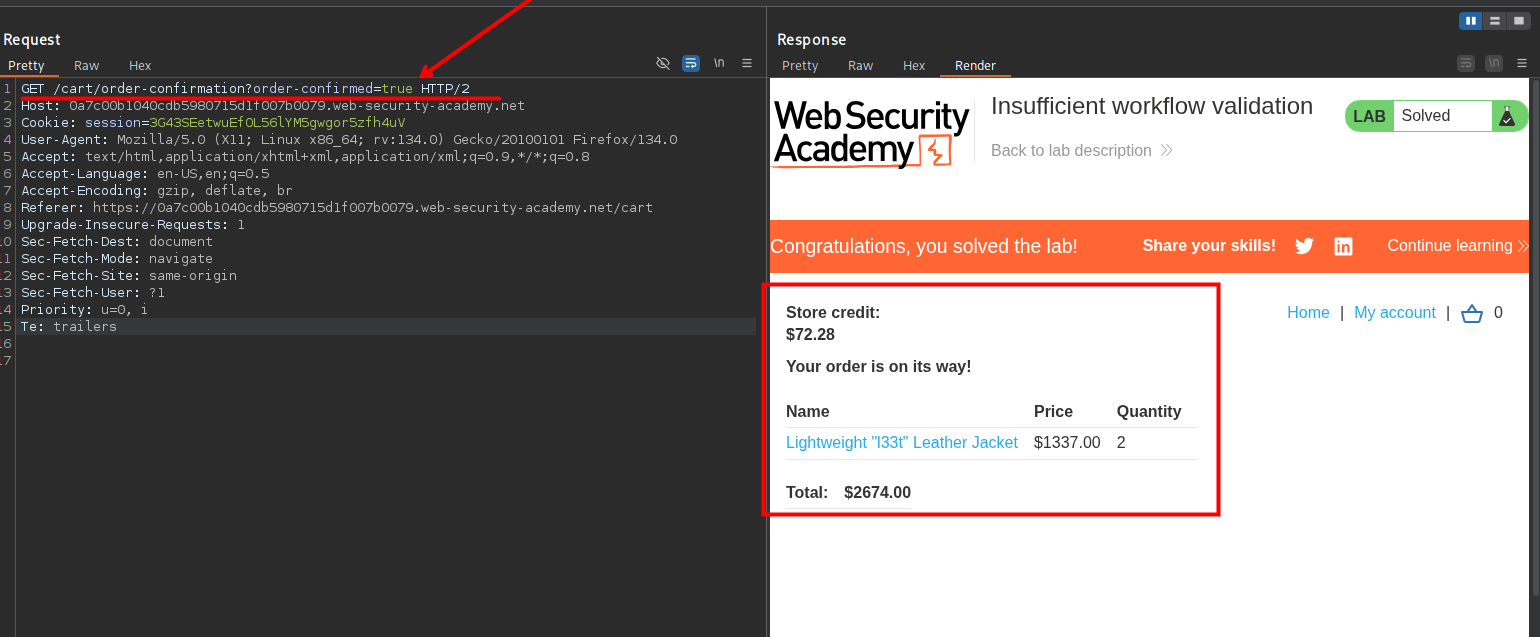Toggle show newline characters in Request
The image size is (1540, 637).
pos(719,63)
